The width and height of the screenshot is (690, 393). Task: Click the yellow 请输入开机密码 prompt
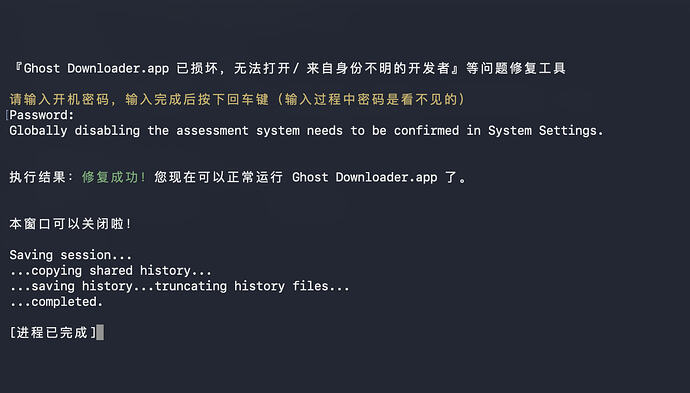click(x=59, y=99)
